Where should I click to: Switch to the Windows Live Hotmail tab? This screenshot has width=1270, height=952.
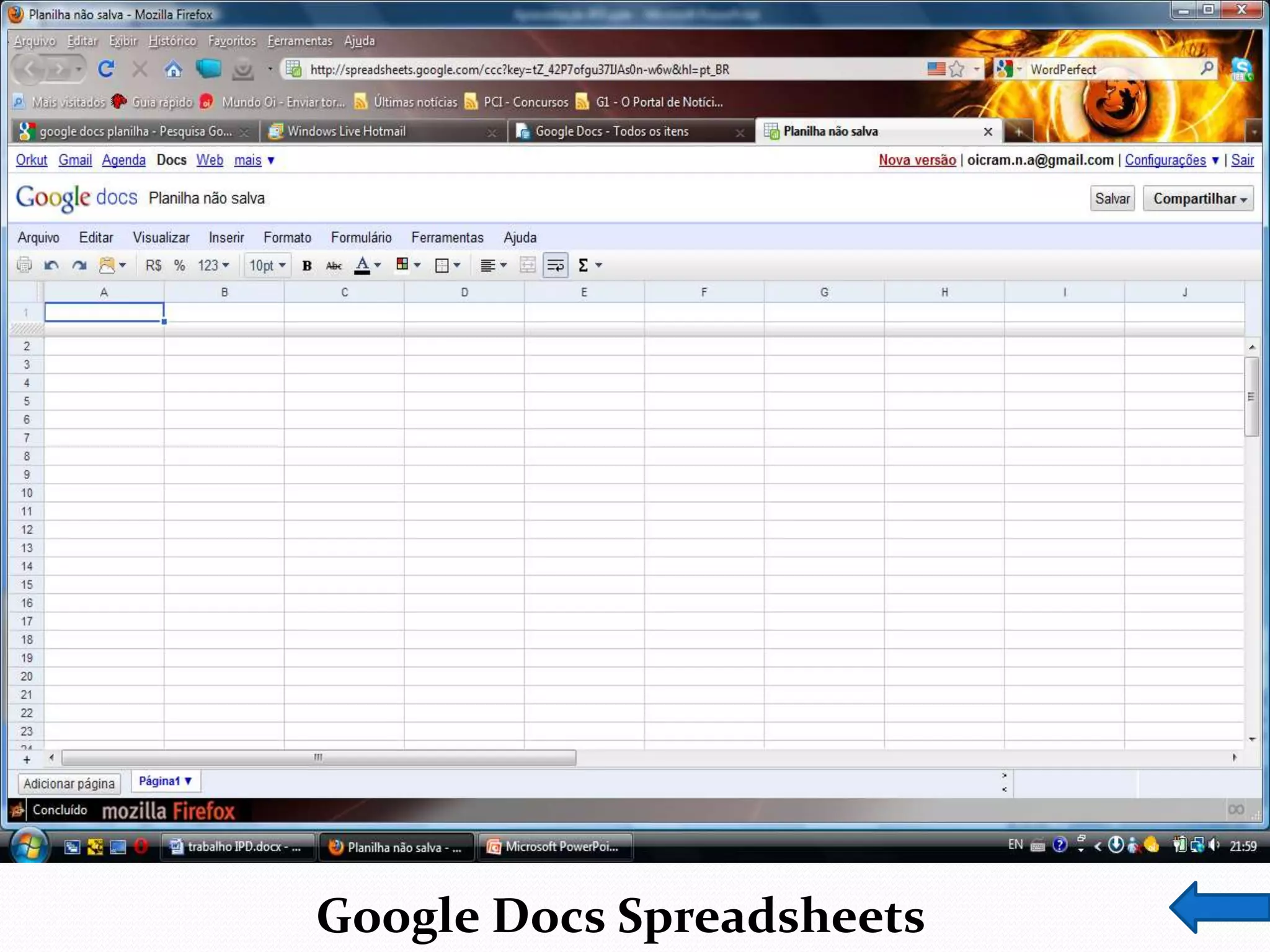(382, 131)
